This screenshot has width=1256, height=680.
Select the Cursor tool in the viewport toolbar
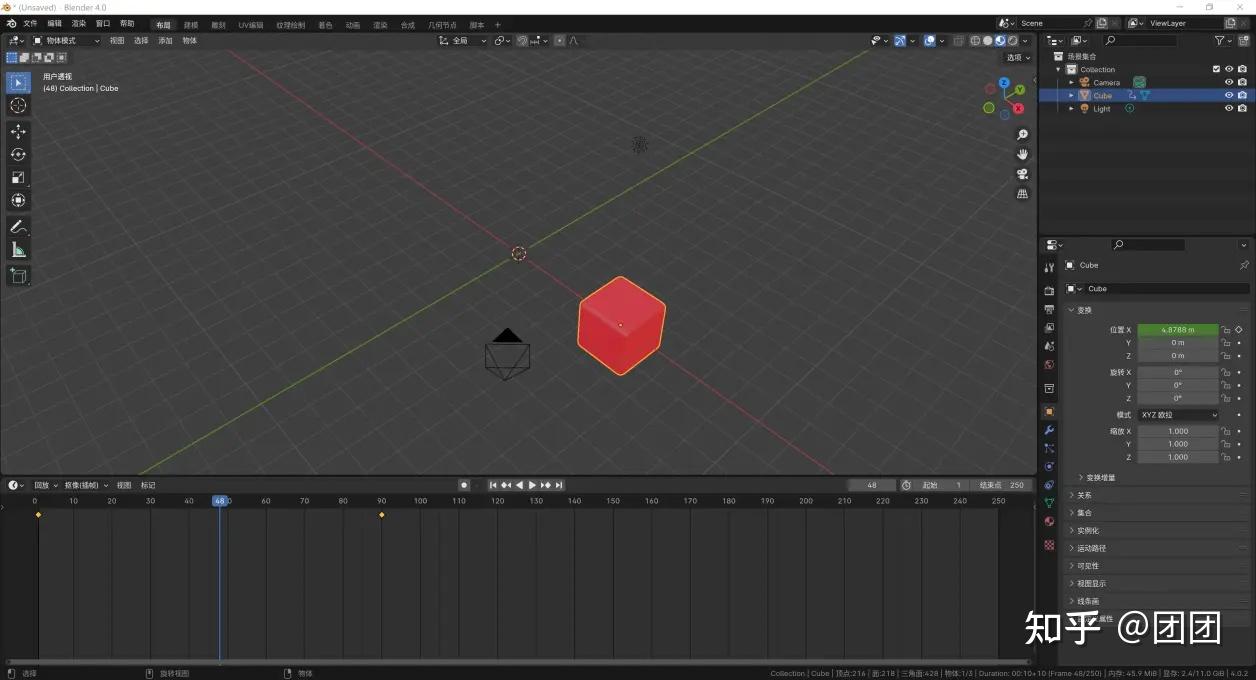coord(18,105)
